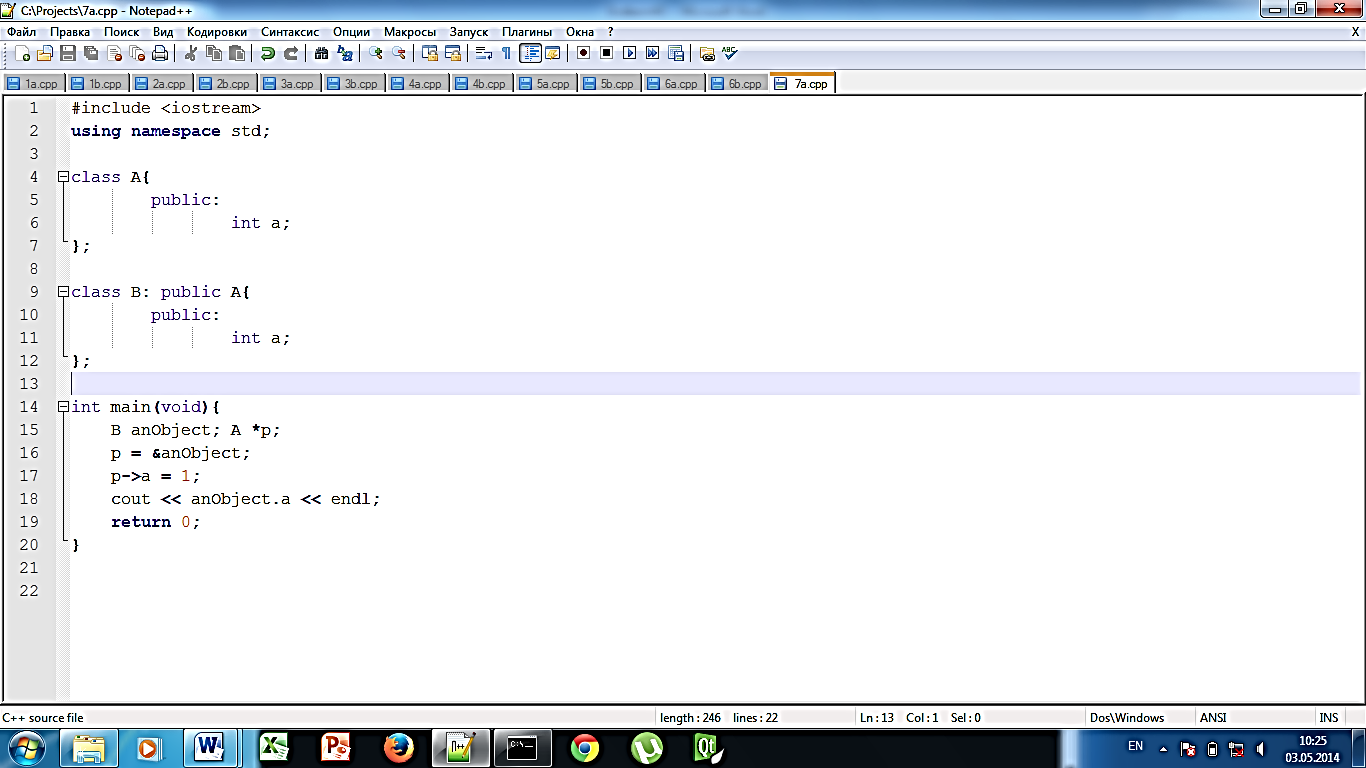This screenshot has width=1366, height=768.
Task: Undo the last edit via green arrow
Action: (x=268, y=54)
